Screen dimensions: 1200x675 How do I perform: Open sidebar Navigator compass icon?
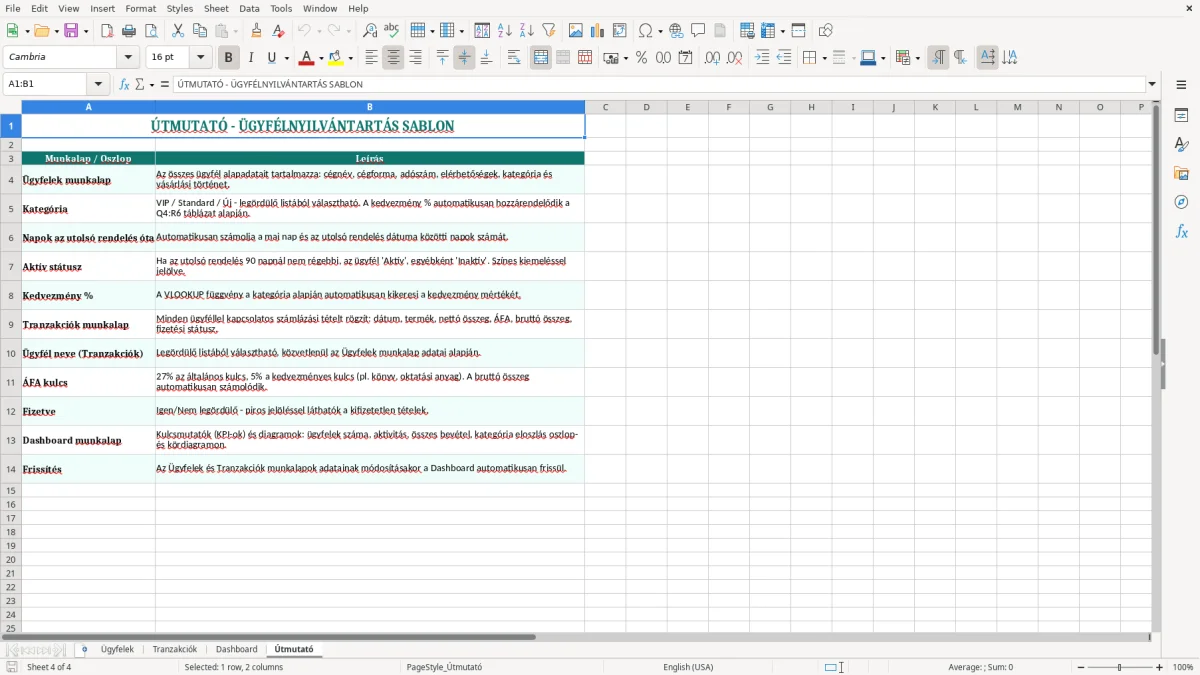[1181, 202]
